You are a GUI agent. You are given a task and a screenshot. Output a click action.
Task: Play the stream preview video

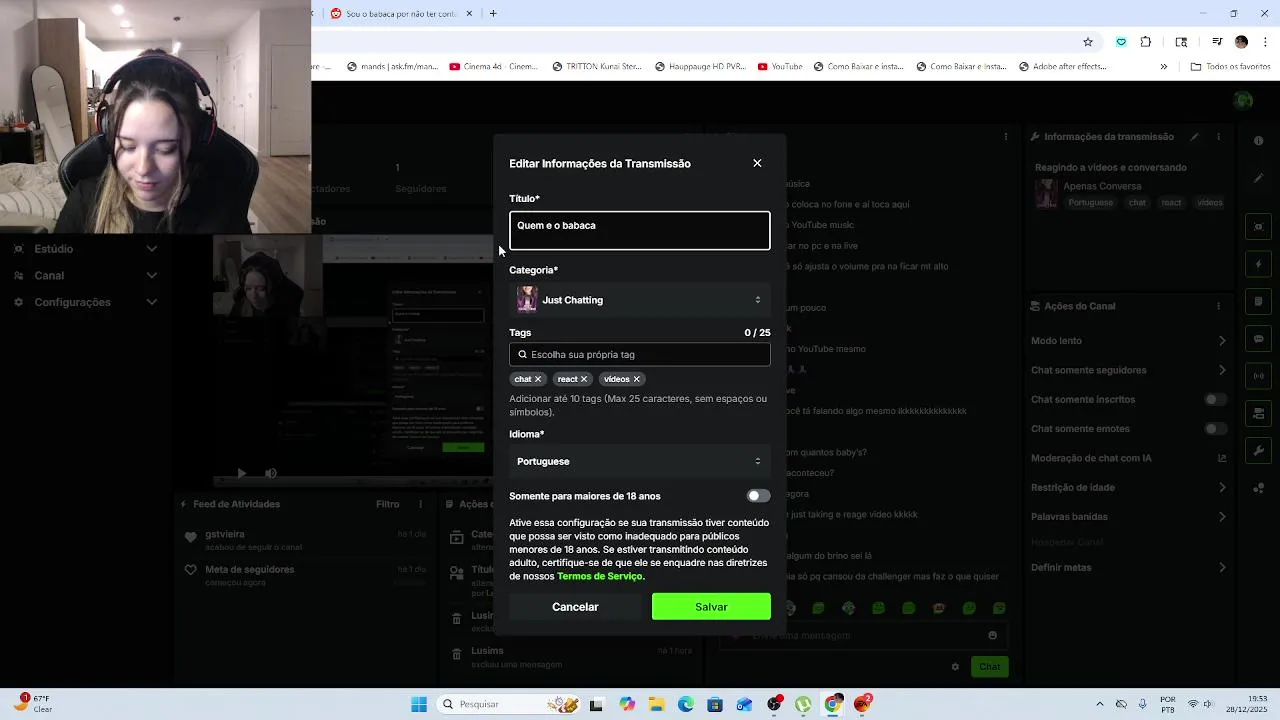pos(241,473)
